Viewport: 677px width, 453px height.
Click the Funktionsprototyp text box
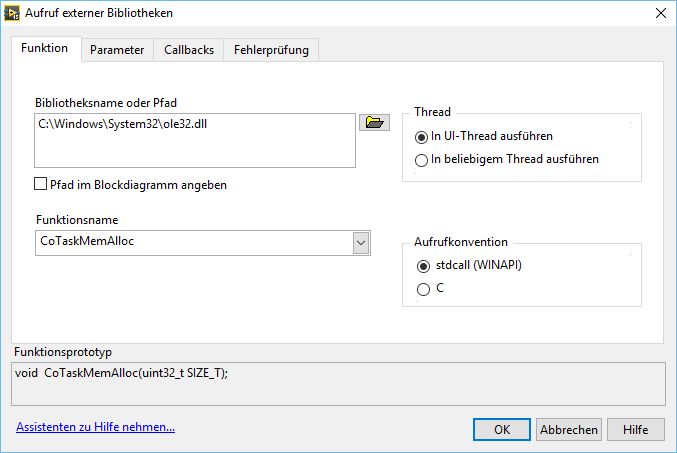[x=338, y=382]
